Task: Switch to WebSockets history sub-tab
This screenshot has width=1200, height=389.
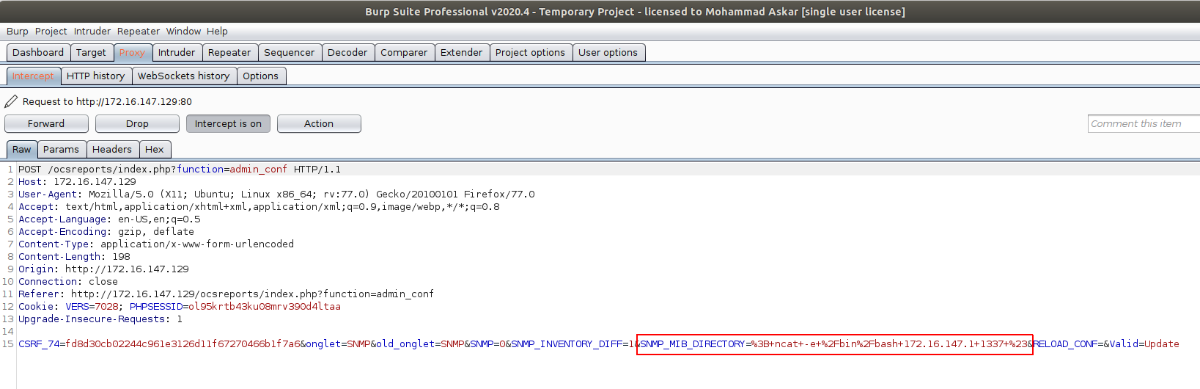Action: 183,76
